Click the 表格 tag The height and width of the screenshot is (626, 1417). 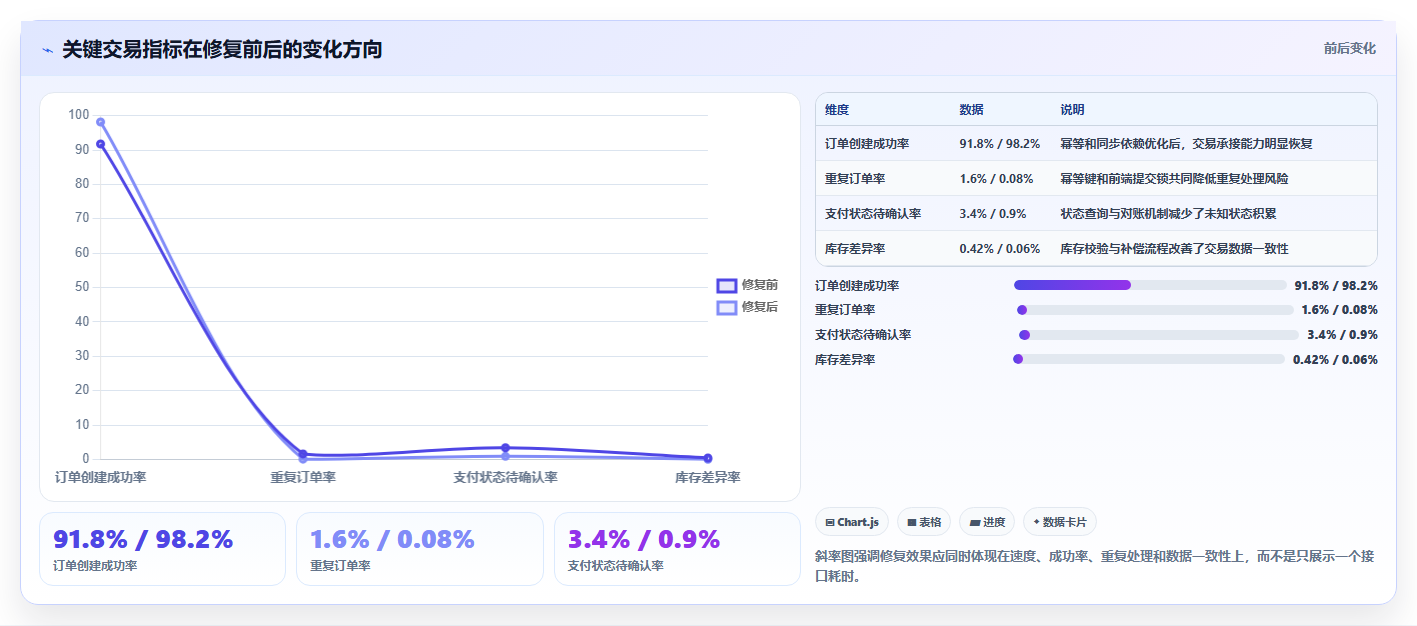click(924, 522)
